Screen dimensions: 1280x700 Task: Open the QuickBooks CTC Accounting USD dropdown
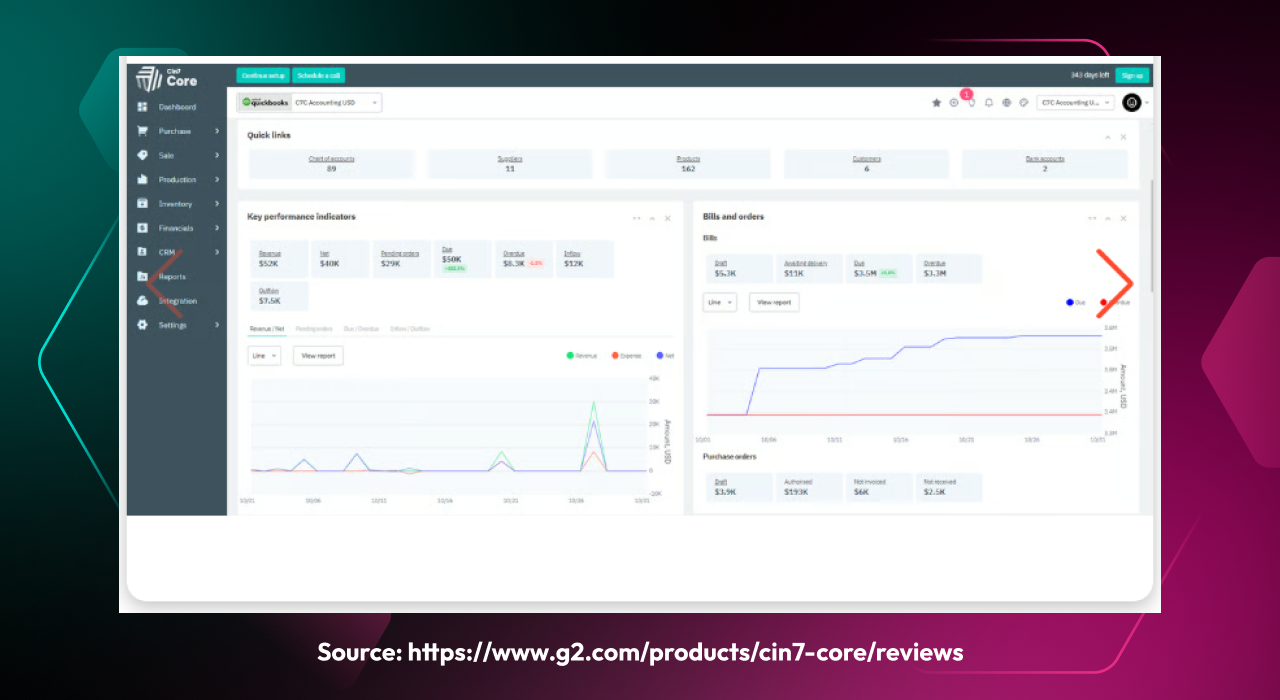[309, 102]
